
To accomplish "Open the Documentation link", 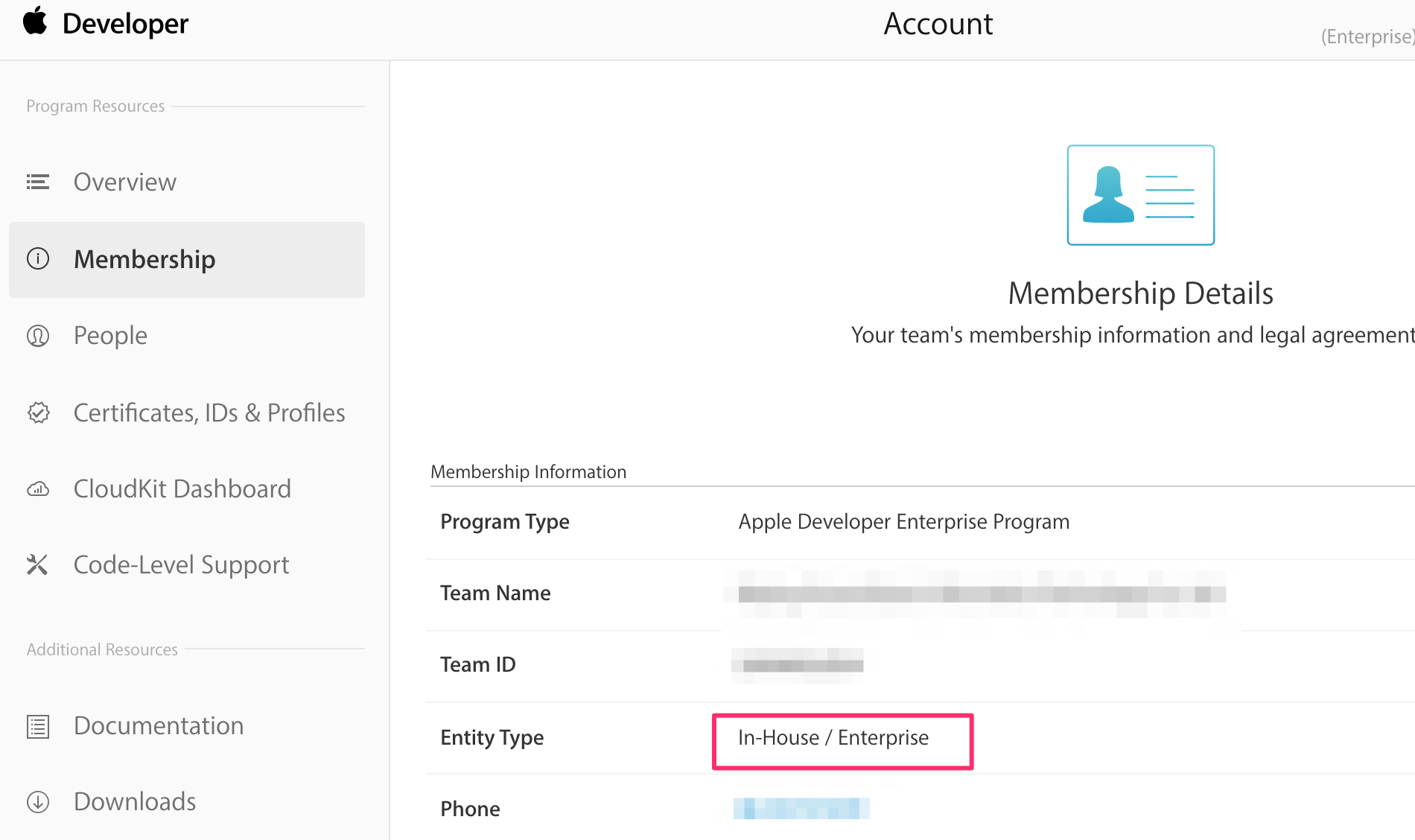I will point(159,725).
